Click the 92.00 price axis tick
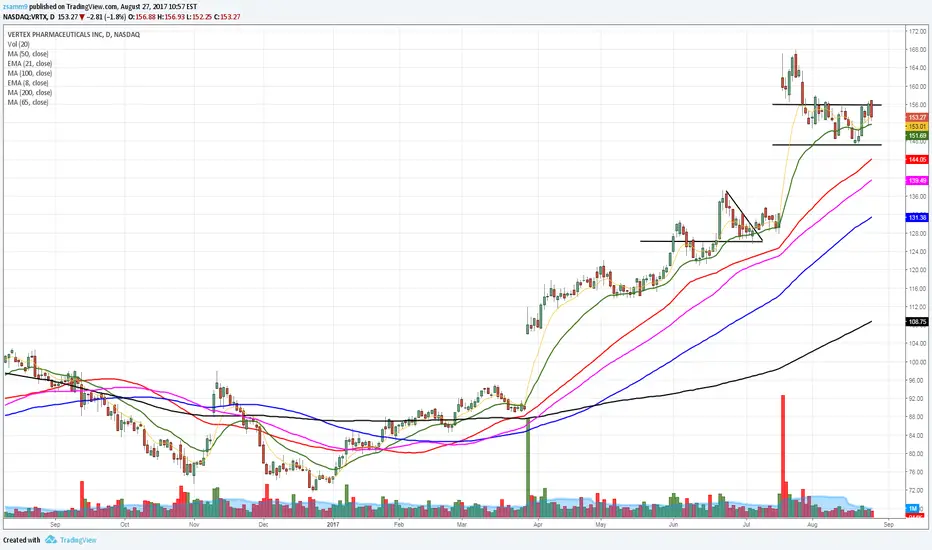The width and height of the screenshot is (932, 550). point(917,398)
